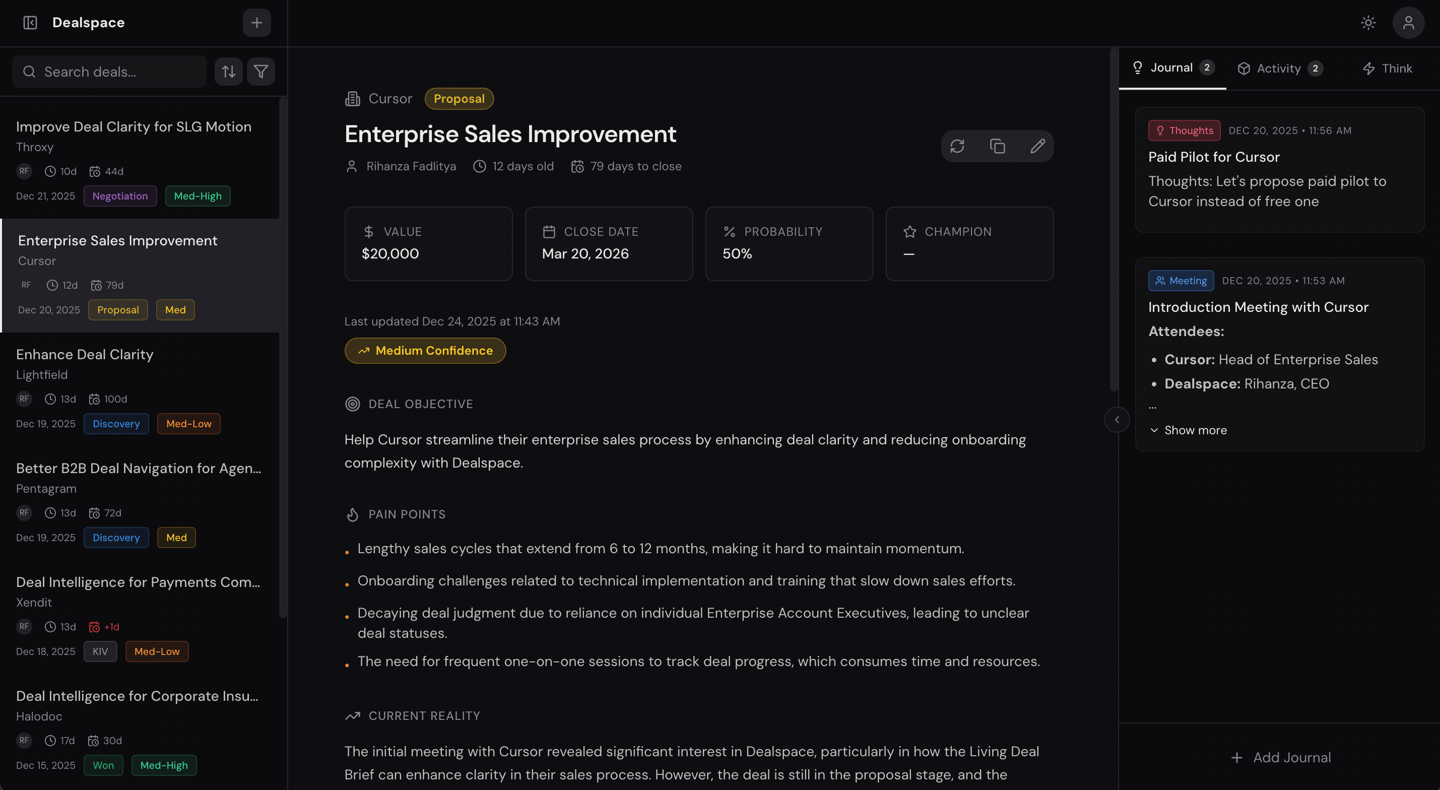Edit deal using the pencil icon
This screenshot has width=1440, height=790.
point(1037,146)
